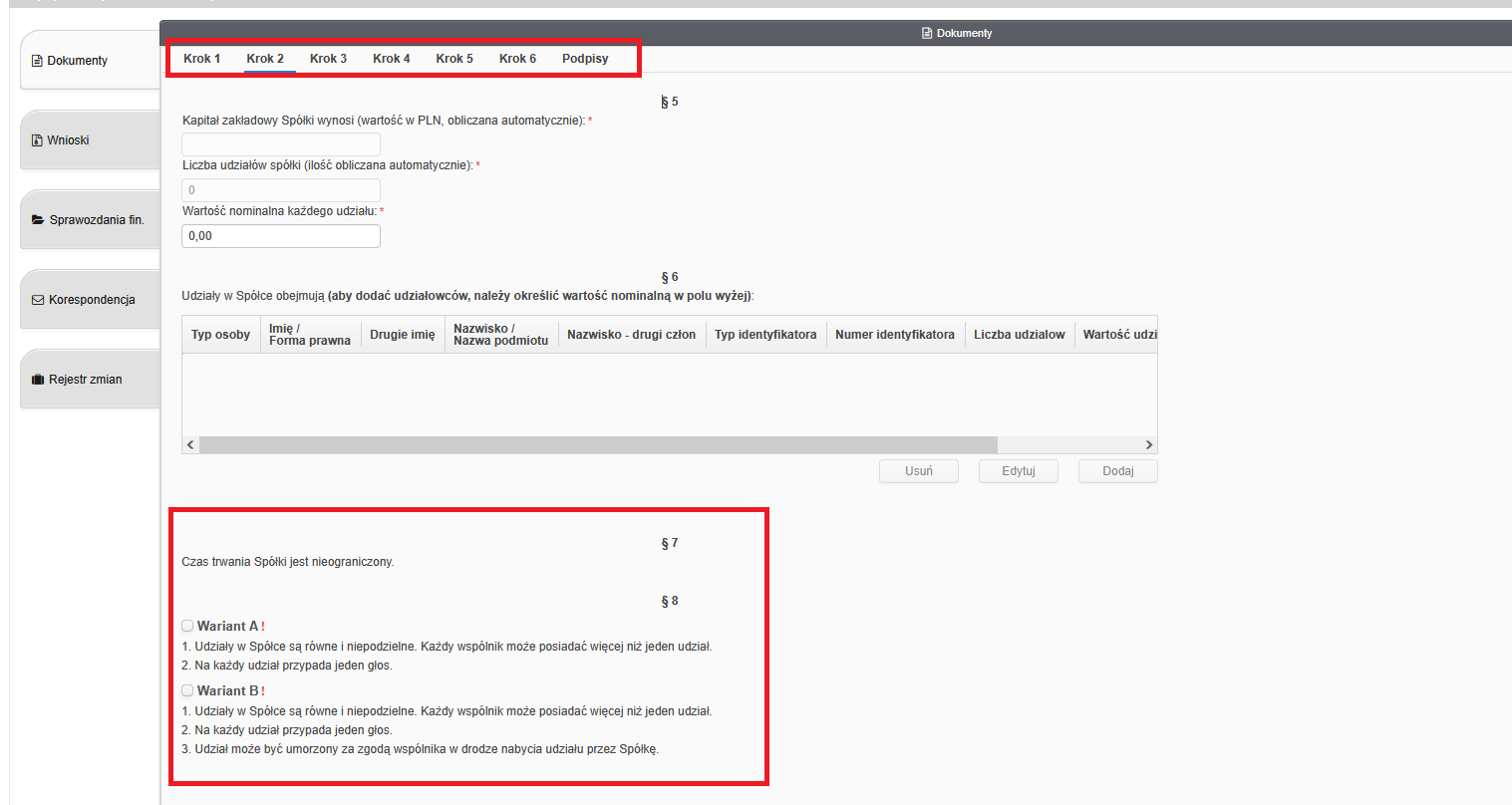Click the Dodaj button to add a shareholder

point(1118,471)
